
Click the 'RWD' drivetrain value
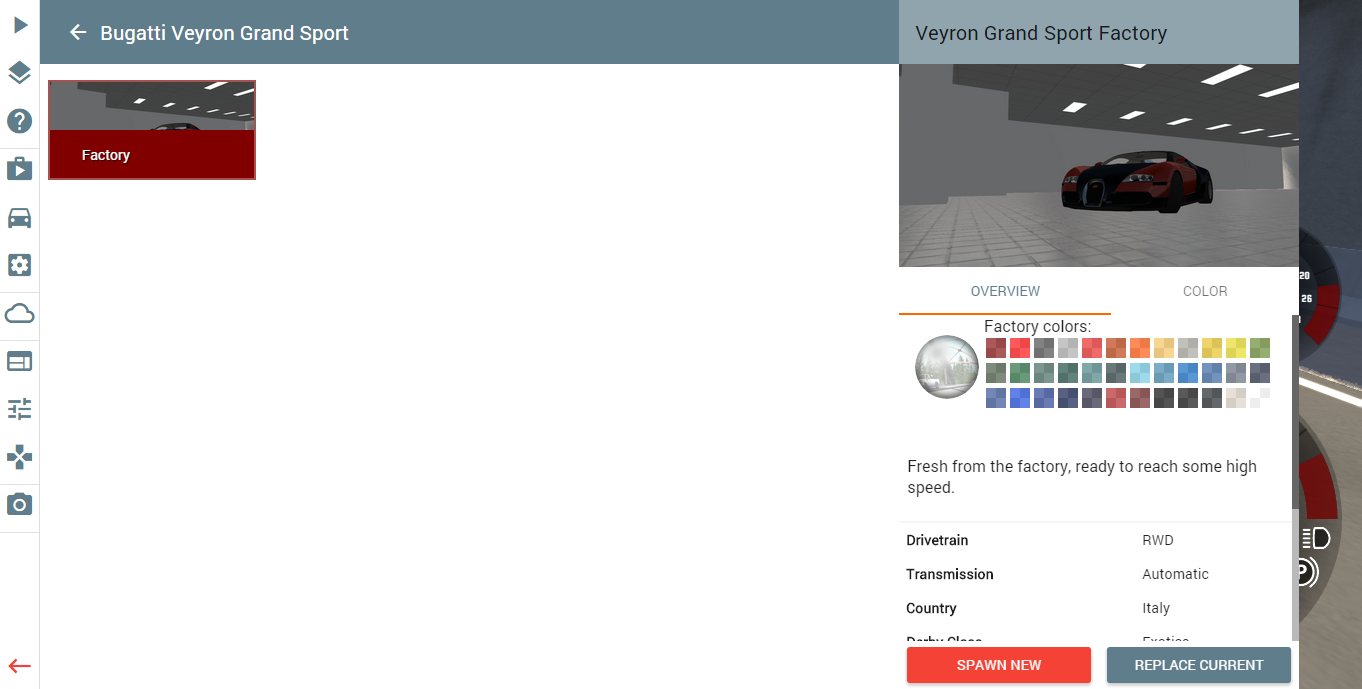pos(1158,540)
